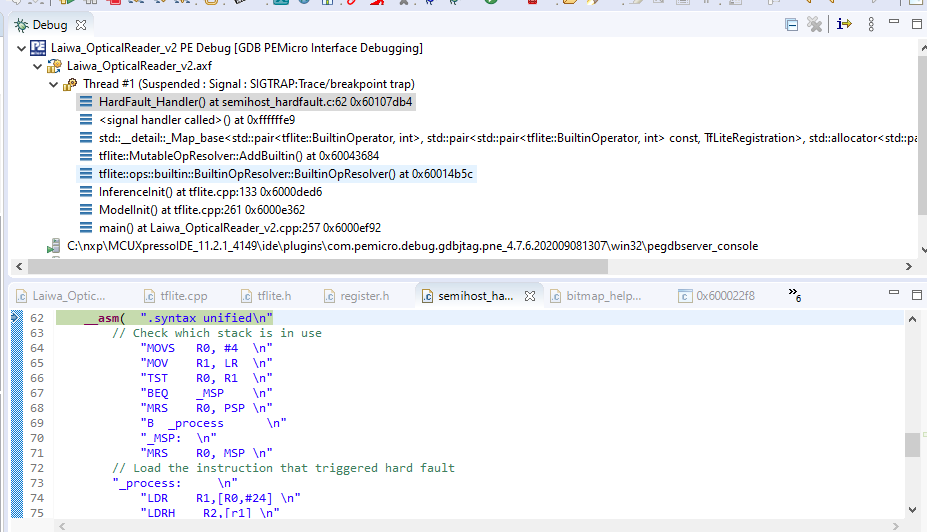Click comment "Check which stack is in use"
Viewport: 927px width, 532px height.
[217, 333]
